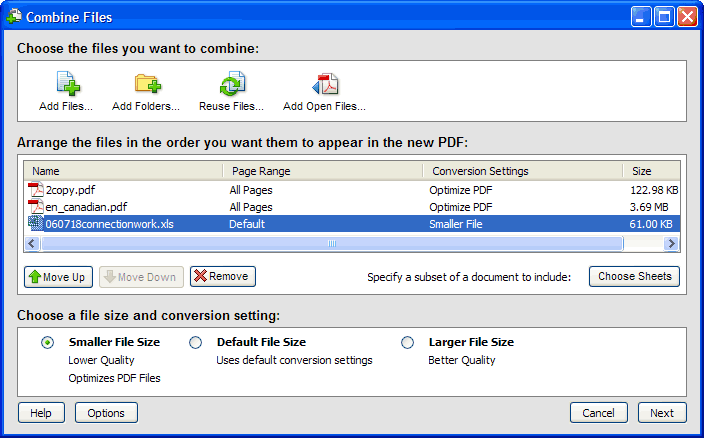Select the en_canadian.pdf file entry
Screen dimensions: 704x438
click(84, 207)
